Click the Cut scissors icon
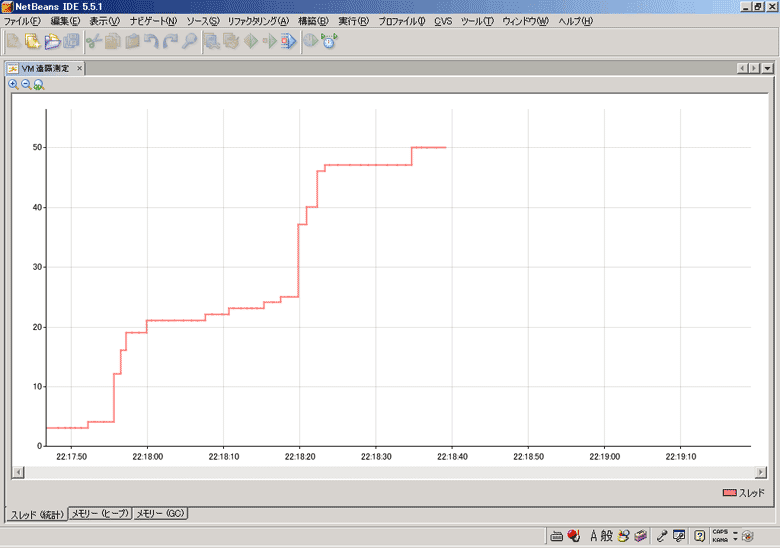This screenshot has width=780, height=548. 94,41
